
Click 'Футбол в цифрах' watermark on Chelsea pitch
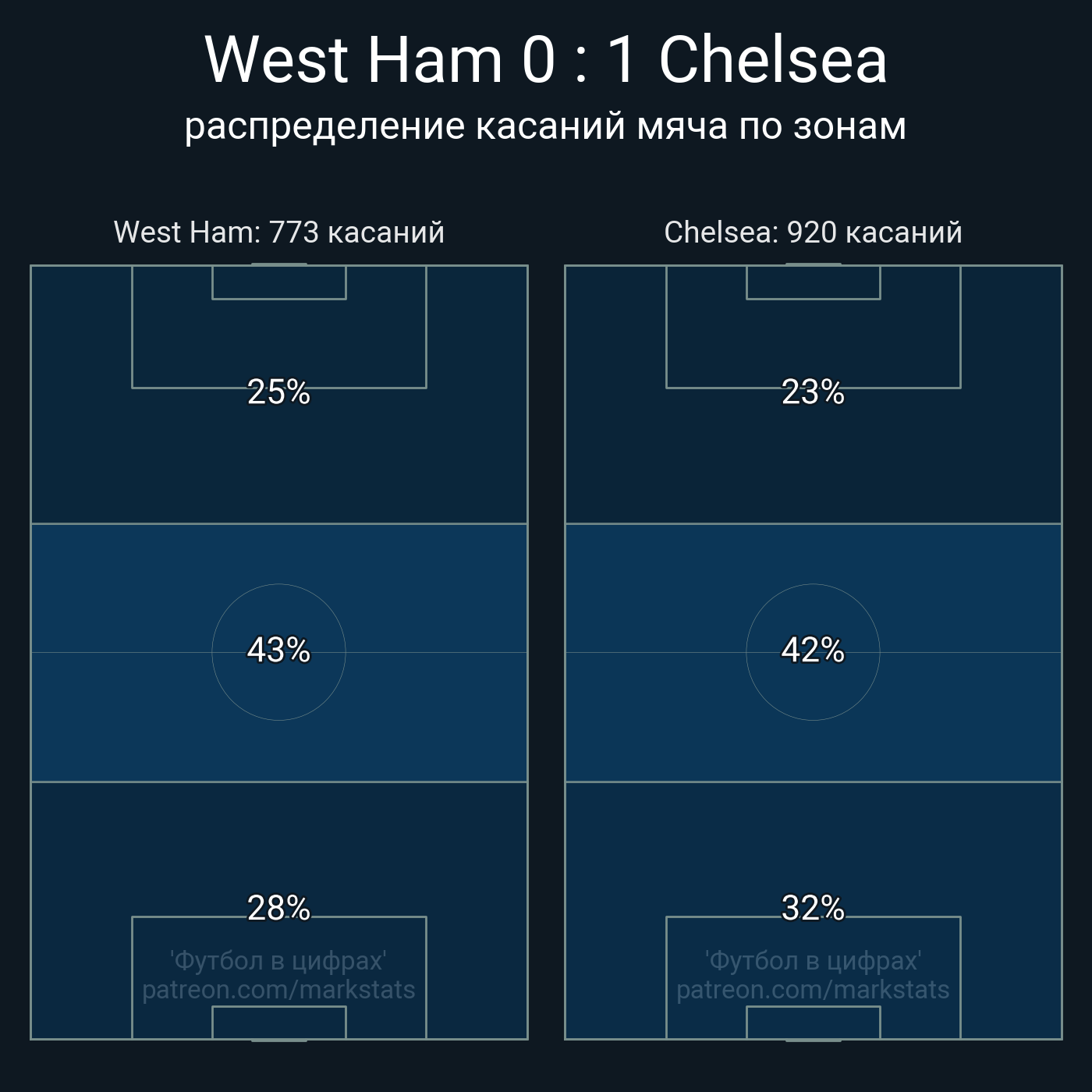tap(813, 960)
